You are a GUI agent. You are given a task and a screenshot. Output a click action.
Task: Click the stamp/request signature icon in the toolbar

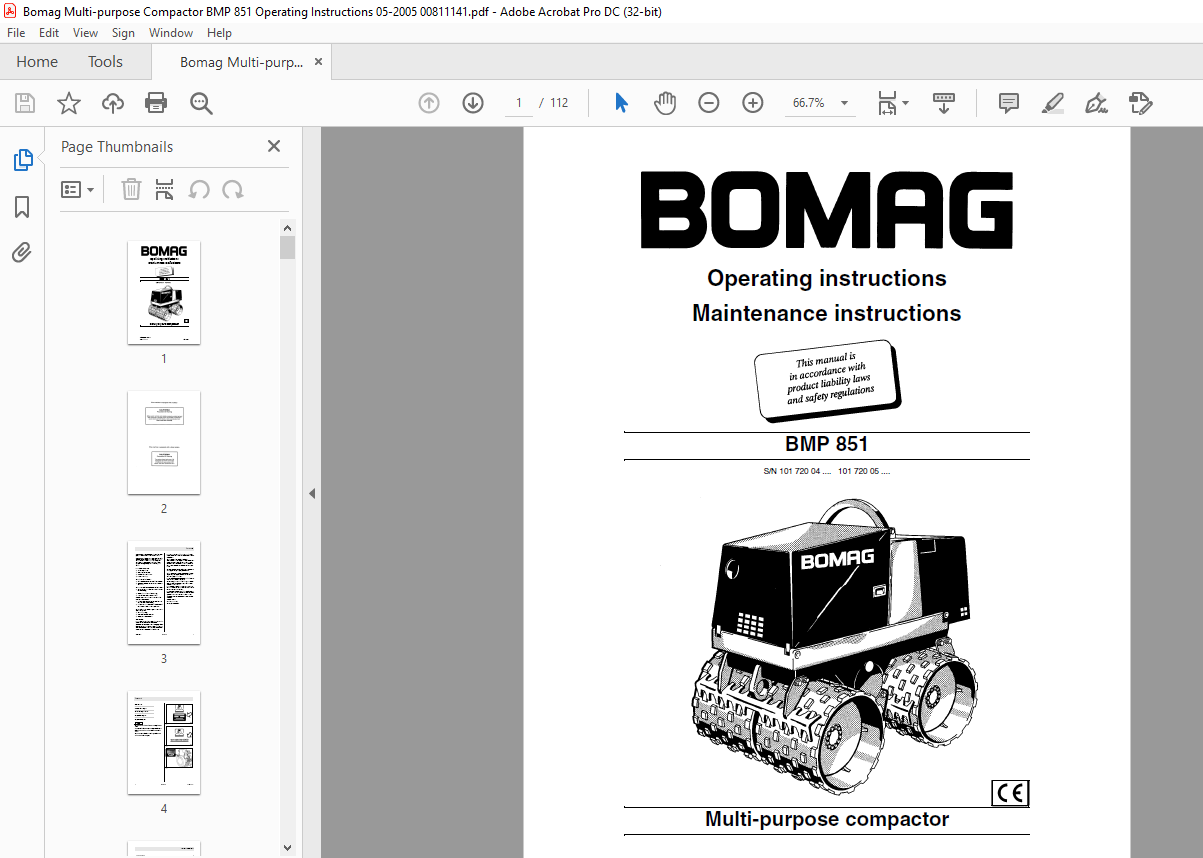(x=1140, y=103)
